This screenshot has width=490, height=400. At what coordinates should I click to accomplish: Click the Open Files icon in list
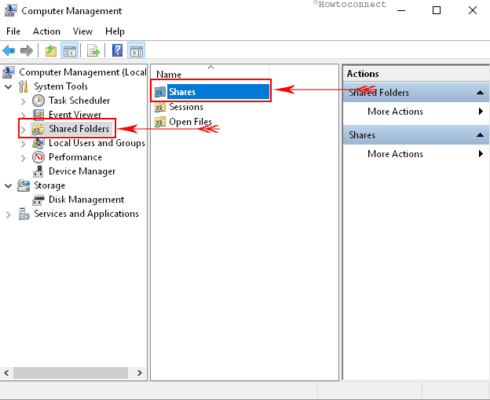(160, 122)
